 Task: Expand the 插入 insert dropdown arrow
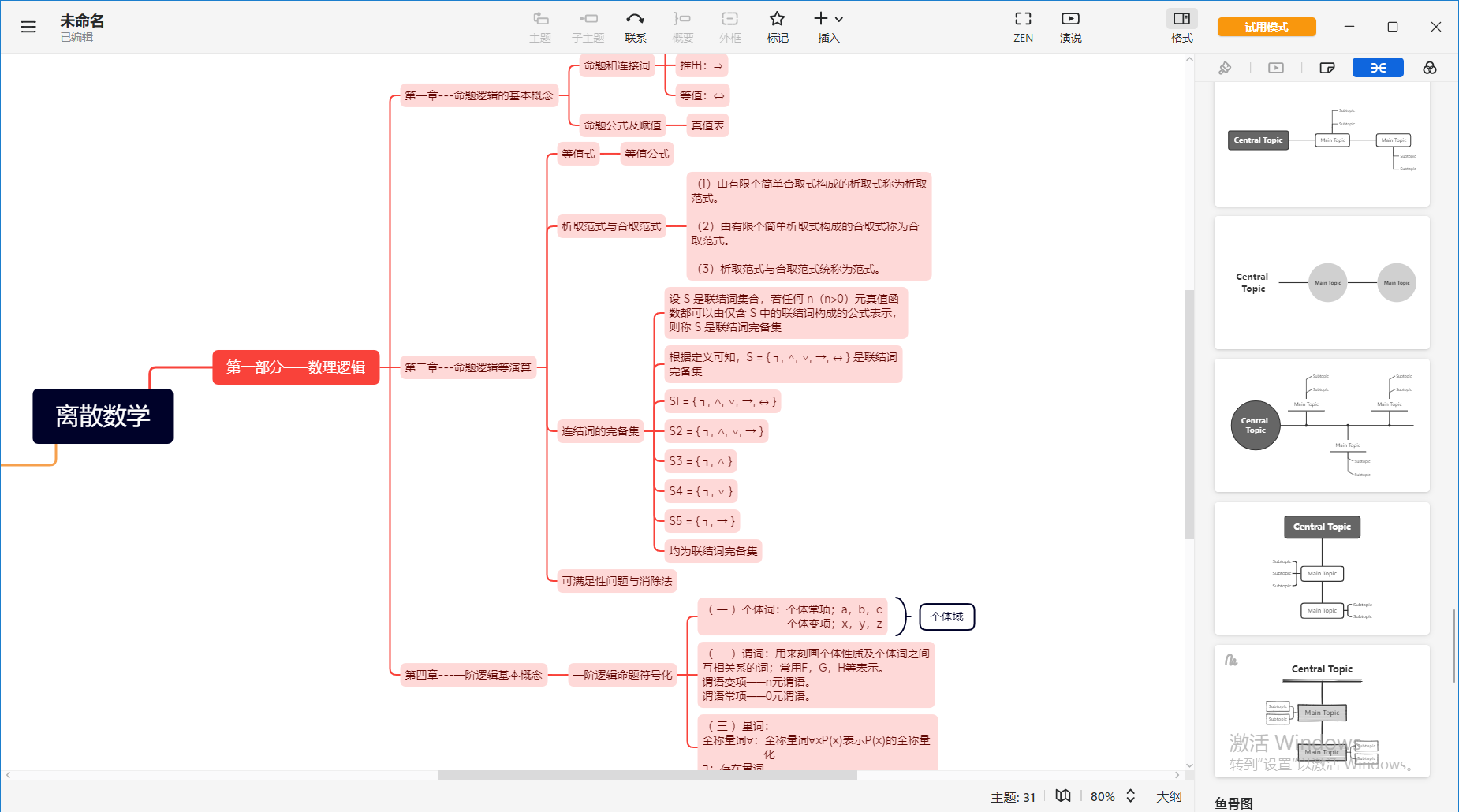tap(839, 19)
